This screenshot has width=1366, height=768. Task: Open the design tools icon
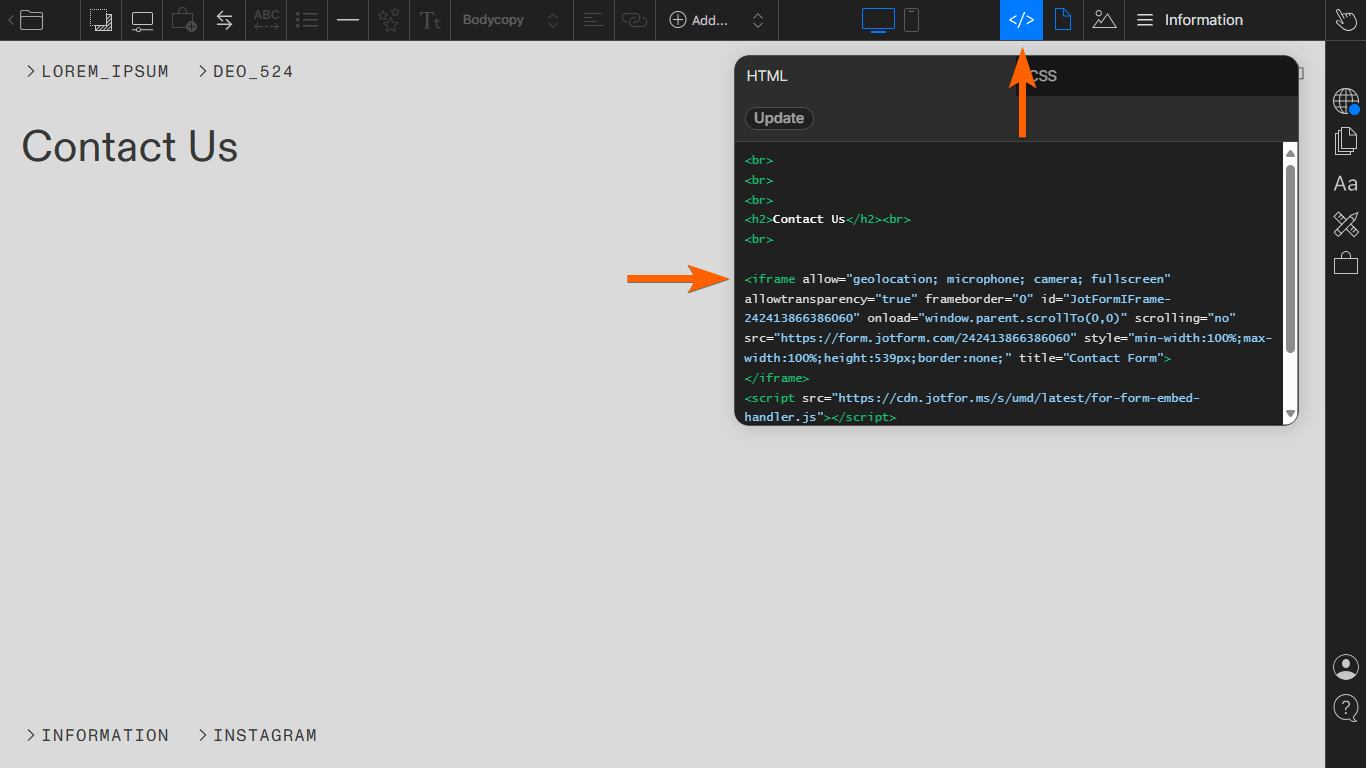click(x=1346, y=224)
